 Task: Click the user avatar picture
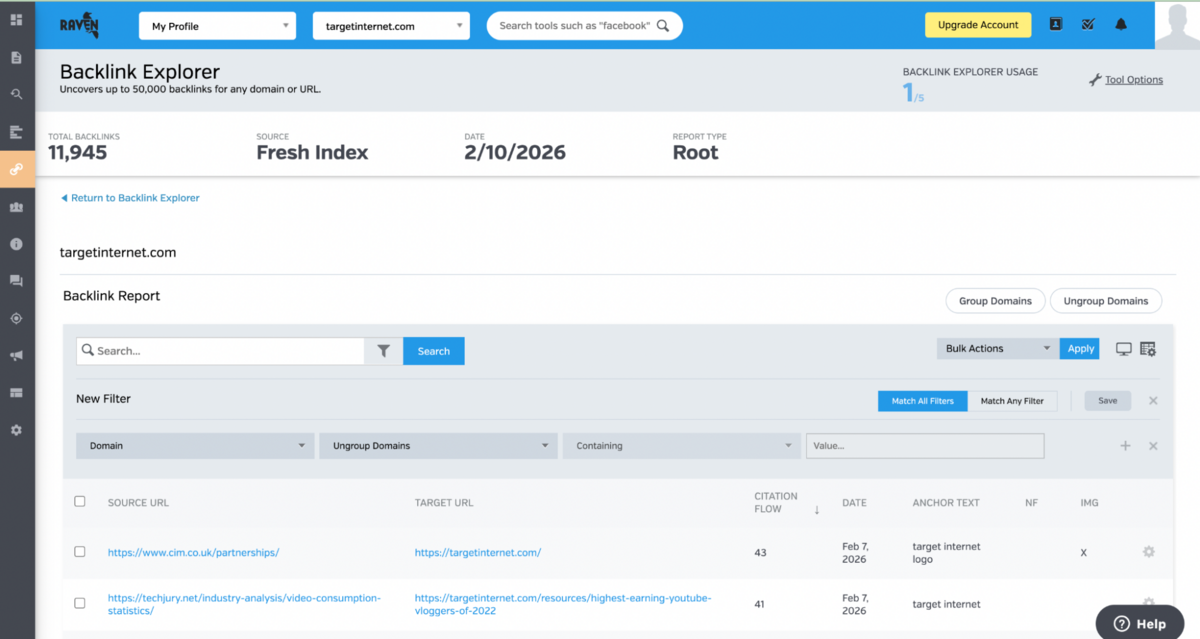coord(1177,25)
